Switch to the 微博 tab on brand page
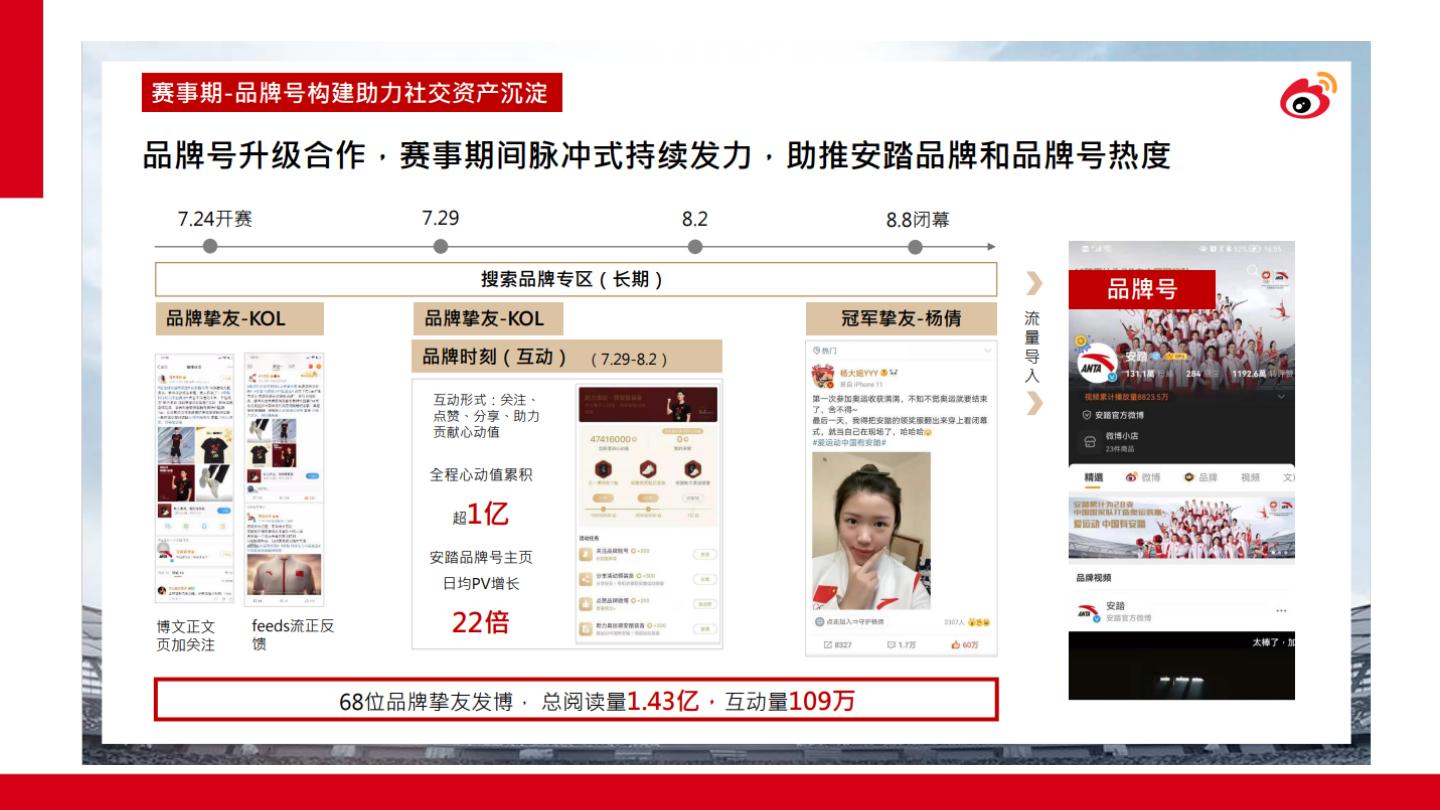 (1143, 478)
